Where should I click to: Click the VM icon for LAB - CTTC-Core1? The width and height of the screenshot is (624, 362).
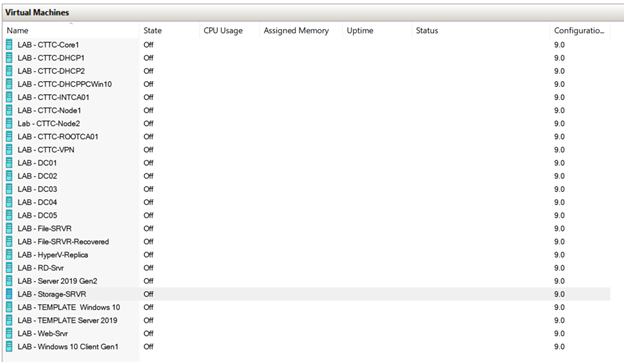(x=9, y=45)
